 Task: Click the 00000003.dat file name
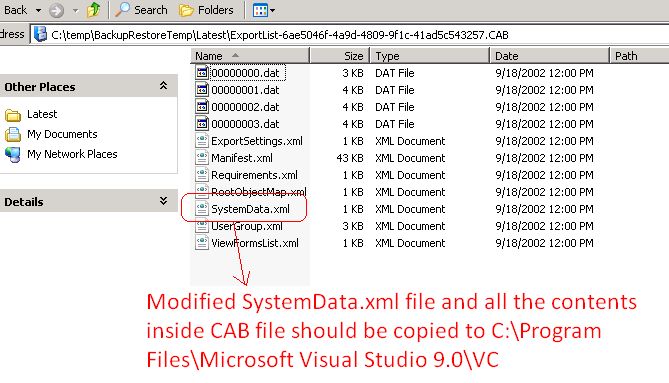[x=245, y=124]
